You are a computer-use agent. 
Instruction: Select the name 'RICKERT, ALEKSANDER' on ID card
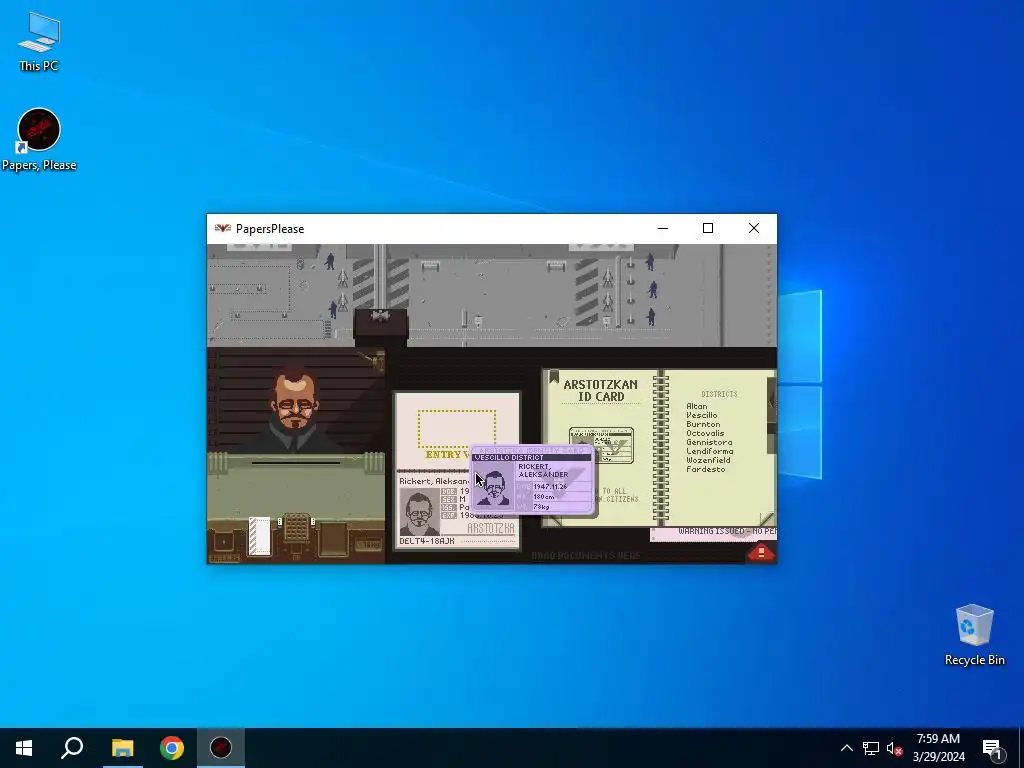click(x=543, y=470)
